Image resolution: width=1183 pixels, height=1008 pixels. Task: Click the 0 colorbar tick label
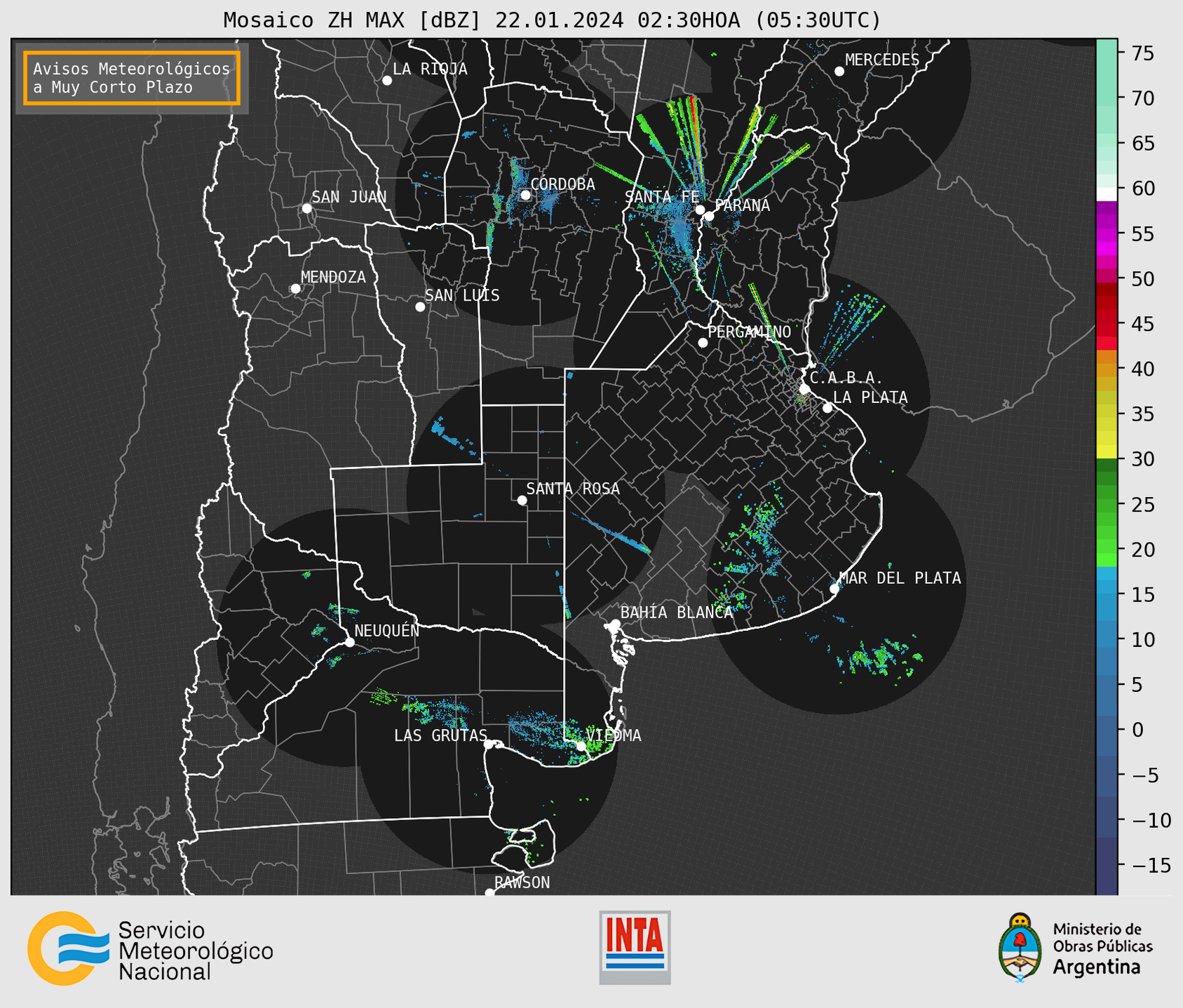(1137, 730)
